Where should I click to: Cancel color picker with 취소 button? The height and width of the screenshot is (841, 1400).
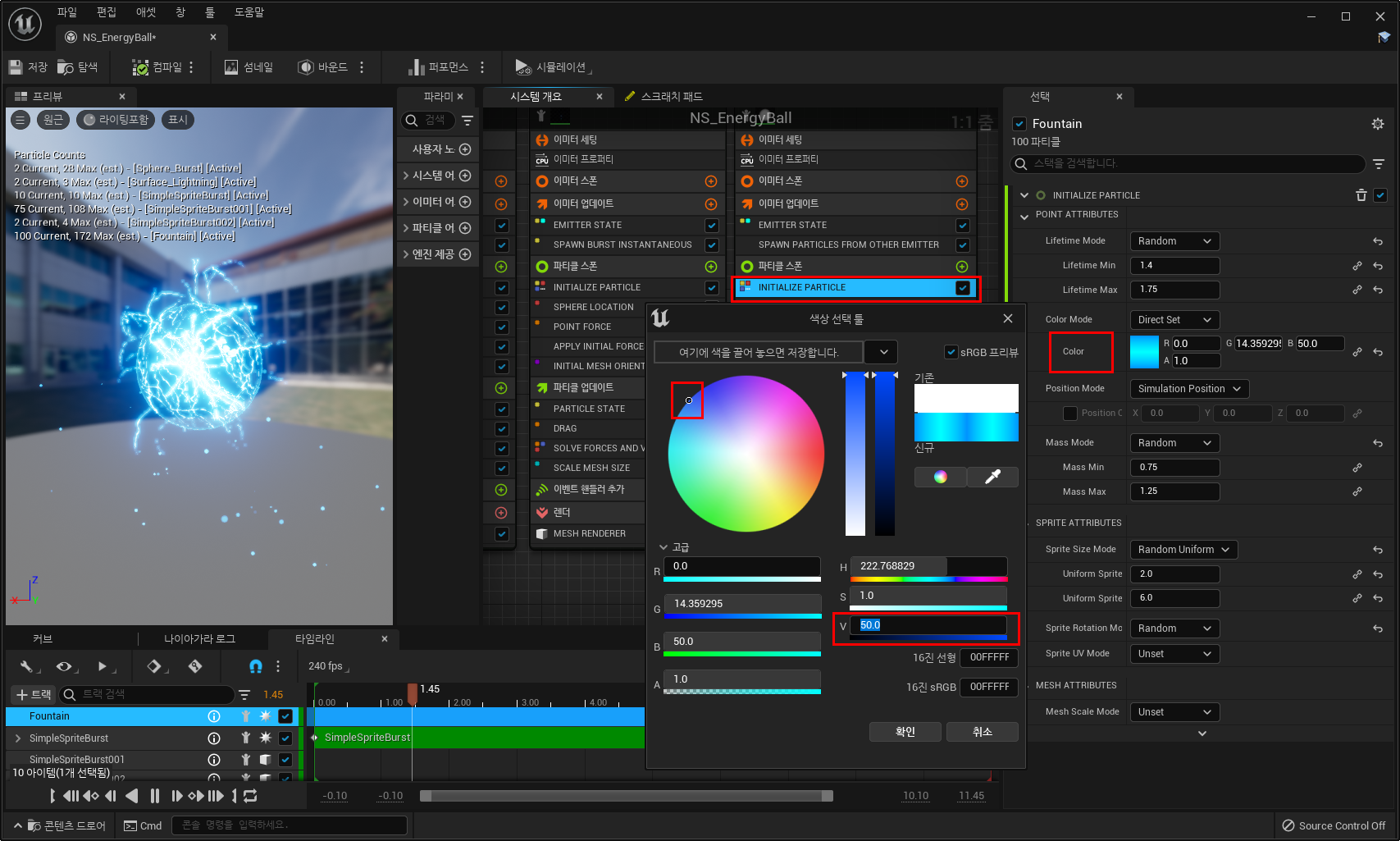pos(983,732)
